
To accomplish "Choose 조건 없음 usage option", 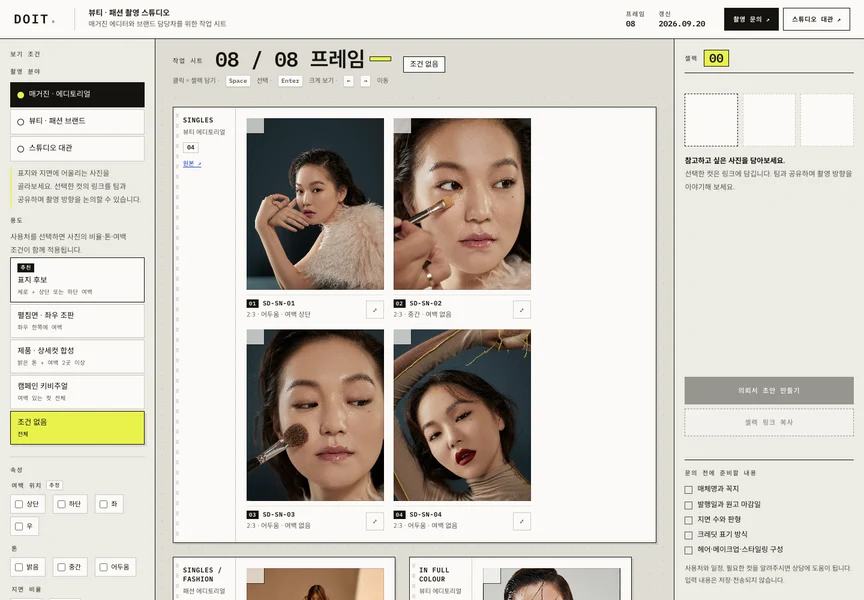I will pyautogui.click(x=77, y=428).
